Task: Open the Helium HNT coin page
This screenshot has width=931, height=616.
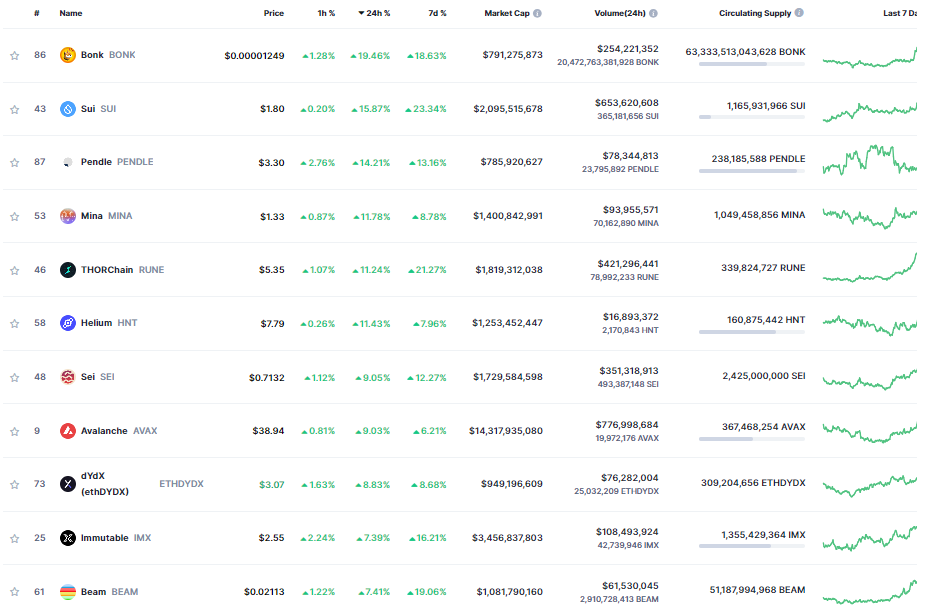Action: (109, 323)
